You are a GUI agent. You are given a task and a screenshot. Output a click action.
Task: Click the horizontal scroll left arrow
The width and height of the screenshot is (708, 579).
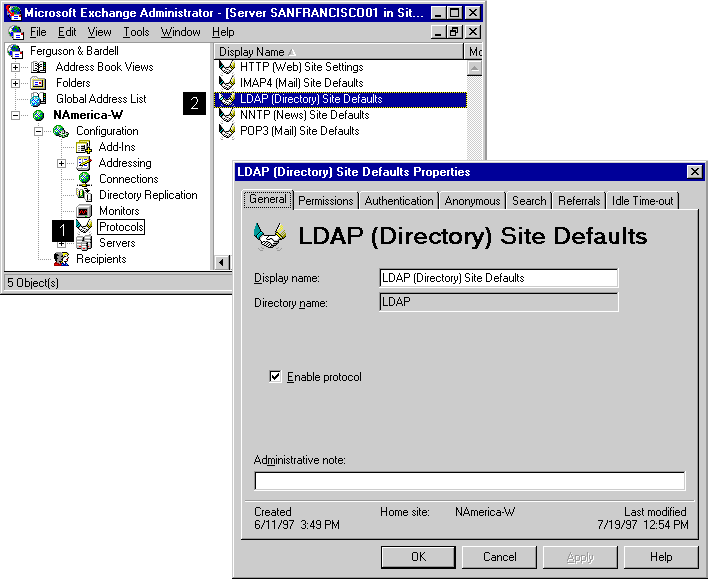222,262
